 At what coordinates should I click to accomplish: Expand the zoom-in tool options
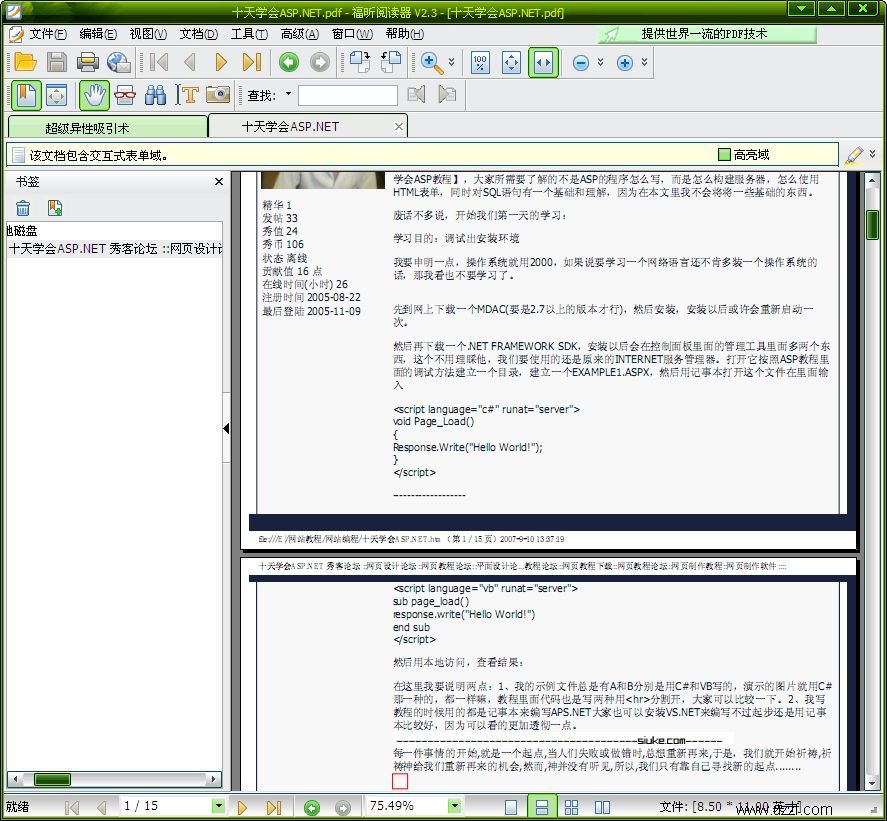click(451, 62)
